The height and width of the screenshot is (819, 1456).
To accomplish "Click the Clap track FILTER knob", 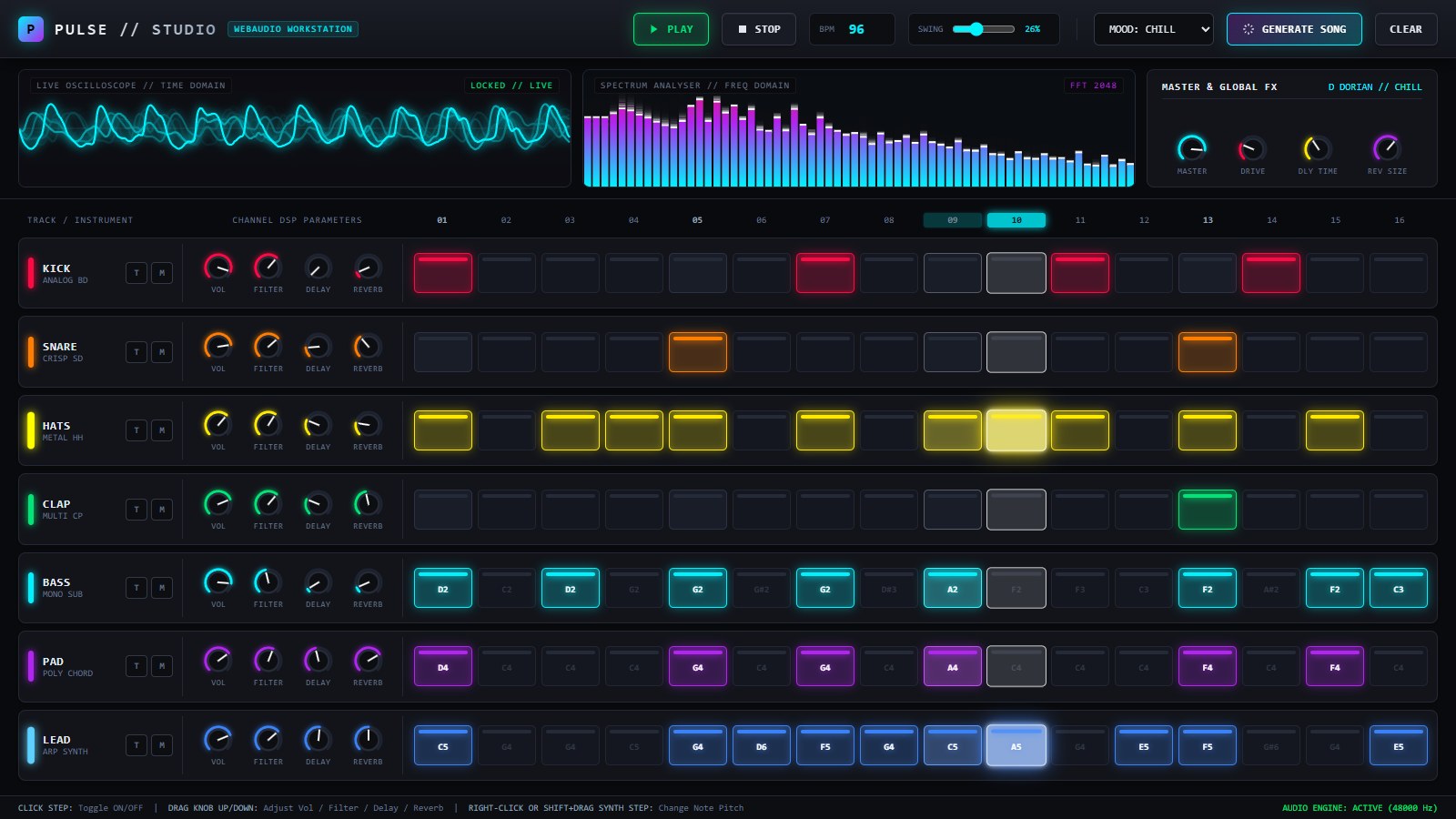I will point(268,503).
